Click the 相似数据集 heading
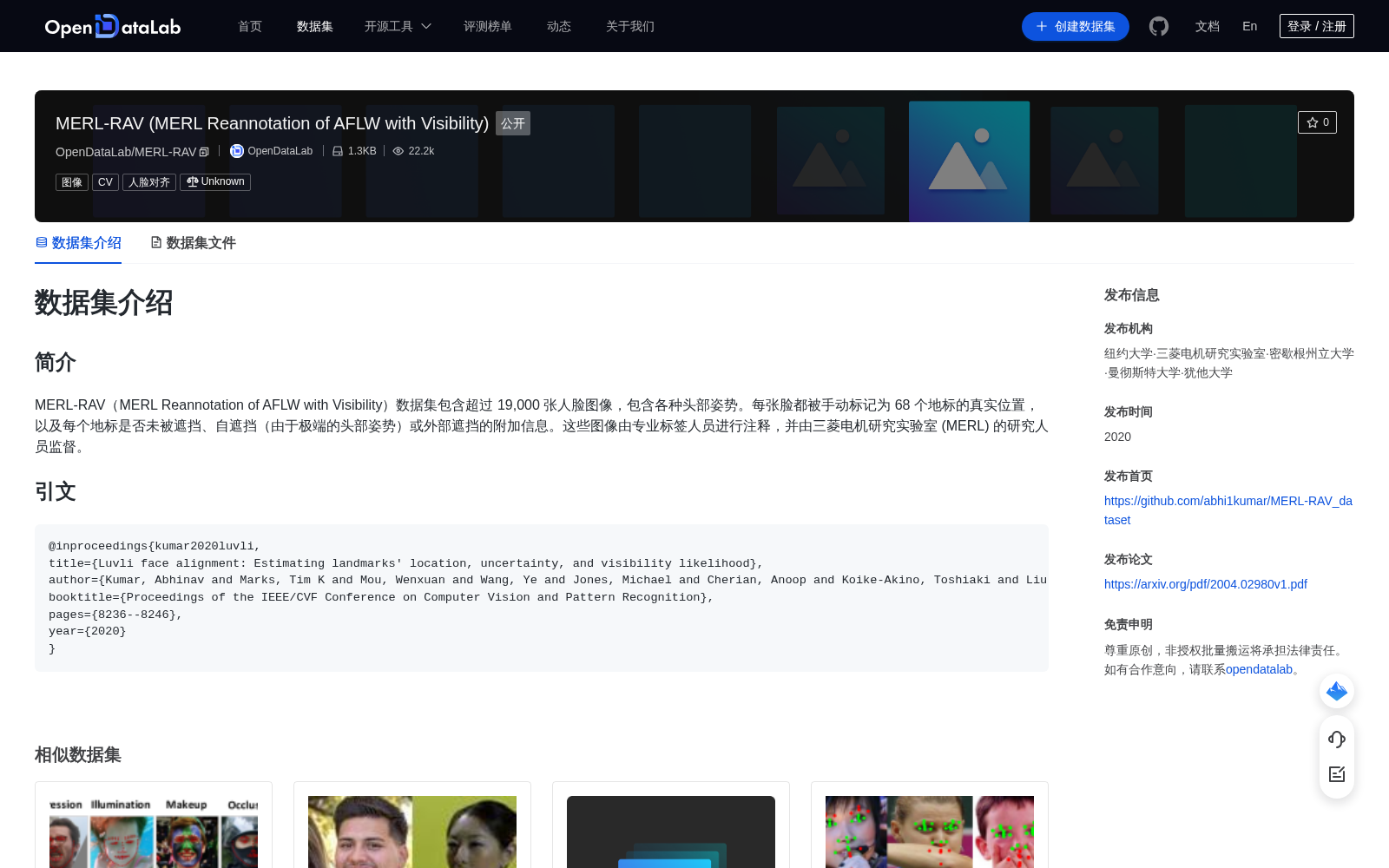Viewport: 1389px width, 868px height. (78, 755)
